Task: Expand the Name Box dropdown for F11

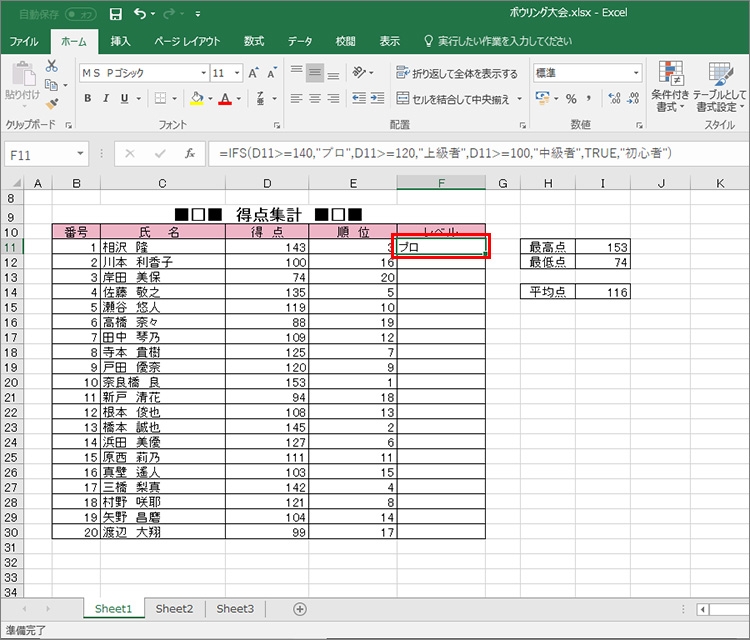Action: coord(82,154)
